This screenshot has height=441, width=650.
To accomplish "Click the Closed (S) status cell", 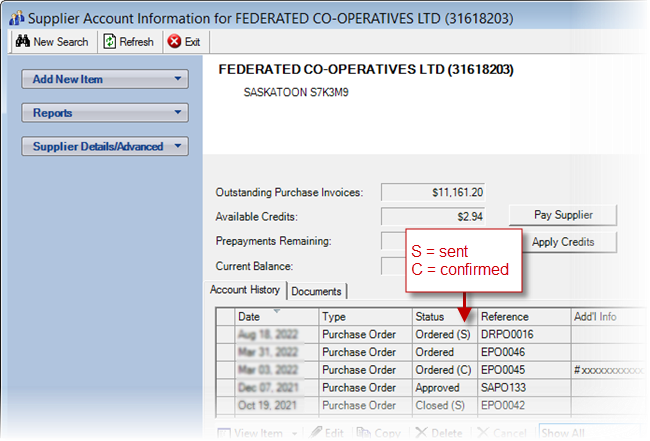I will point(444,405).
